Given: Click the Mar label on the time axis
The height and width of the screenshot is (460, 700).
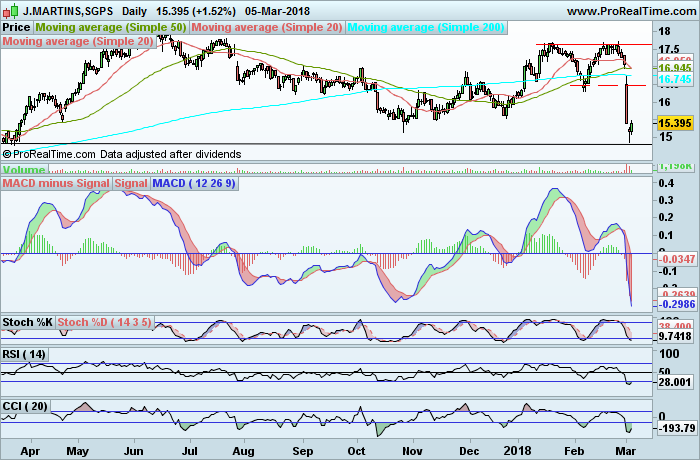Looking at the screenshot, I should (625, 450).
